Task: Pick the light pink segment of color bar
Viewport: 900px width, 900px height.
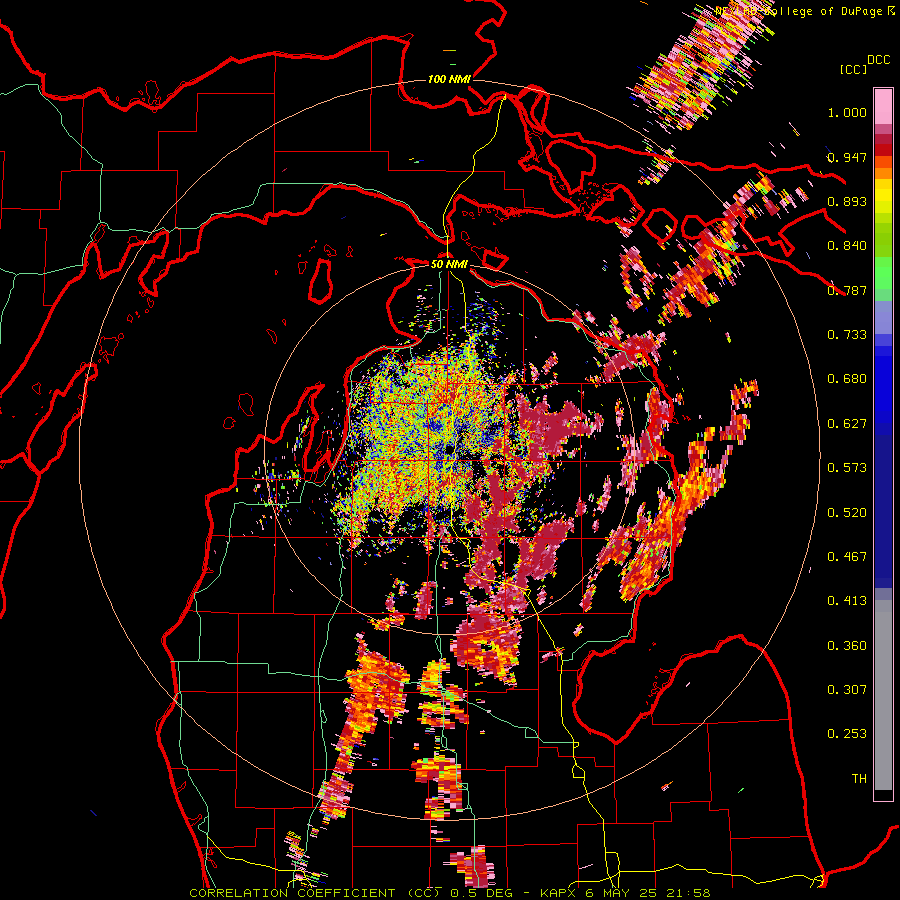Action: tap(883, 106)
